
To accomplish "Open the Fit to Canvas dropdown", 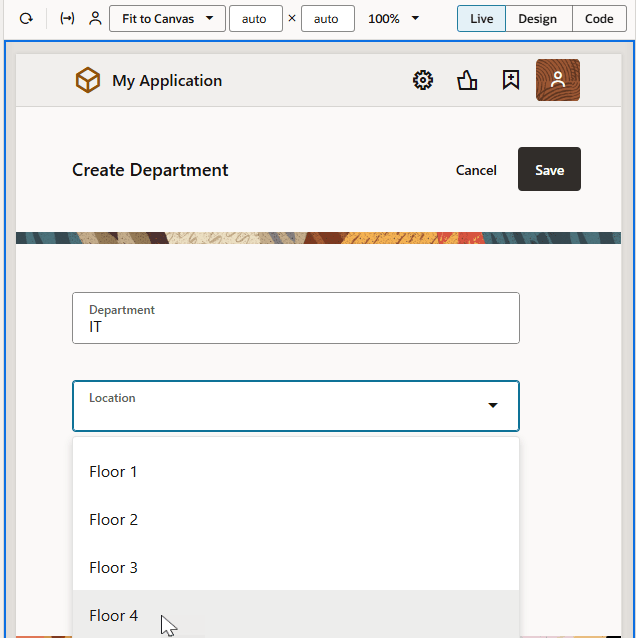I will pyautogui.click(x=167, y=19).
